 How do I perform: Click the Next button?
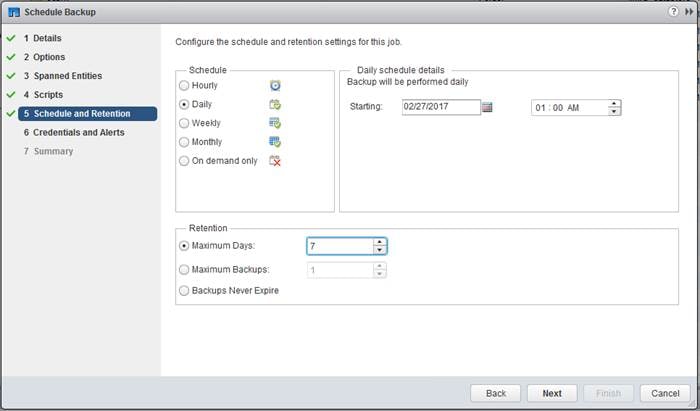click(552, 393)
